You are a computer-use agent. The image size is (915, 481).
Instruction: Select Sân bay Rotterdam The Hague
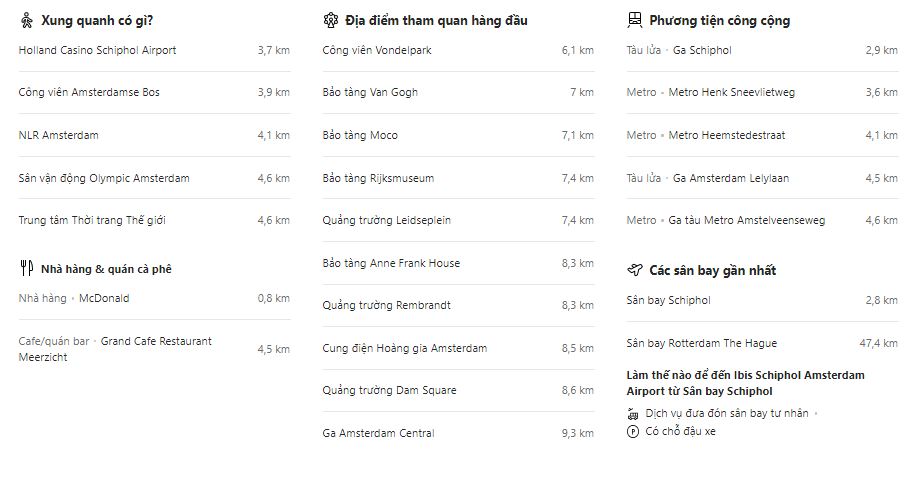pos(701,343)
